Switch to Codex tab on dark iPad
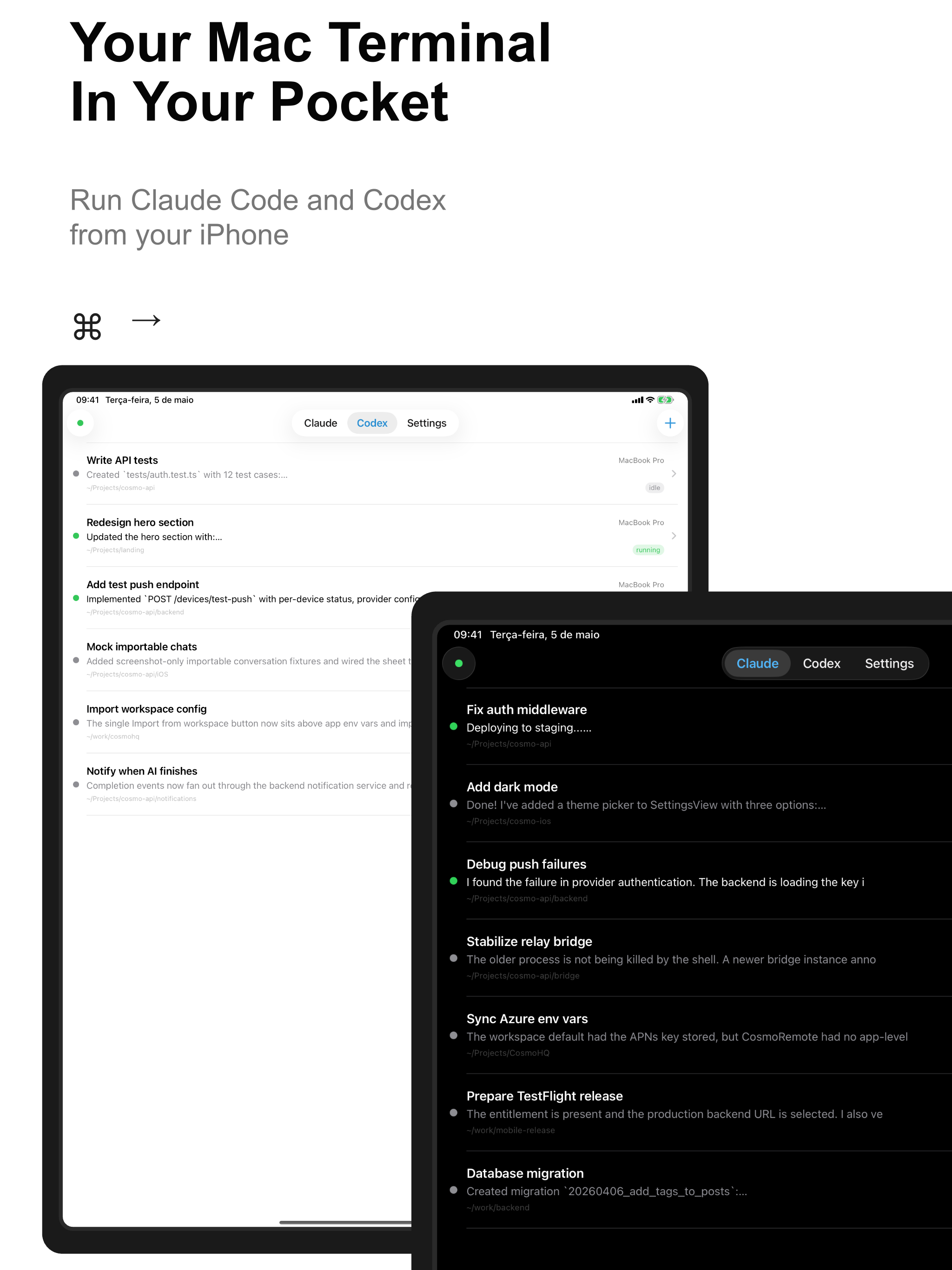952x1270 pixels. click(x=821, y=663)
